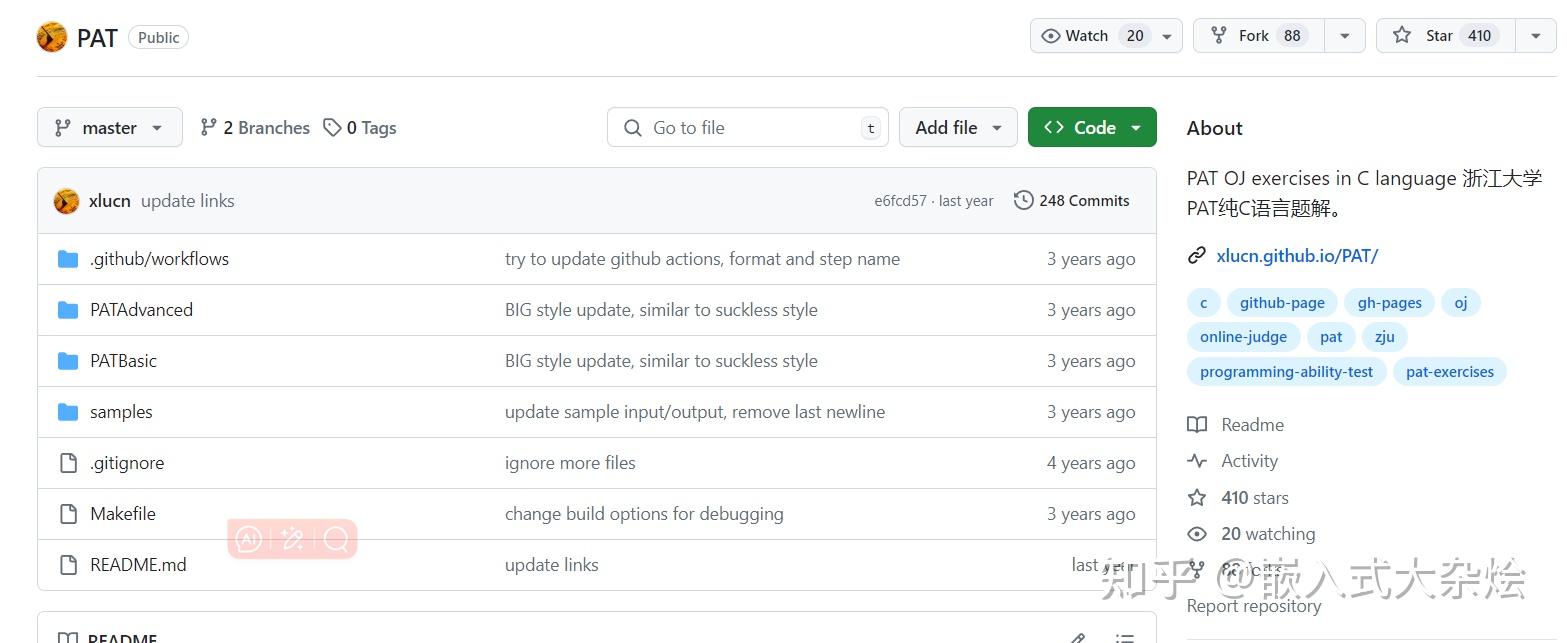Click the xlucn committer avatar
The width and height of the screenshot is (1567, 643).
point(66,201)
